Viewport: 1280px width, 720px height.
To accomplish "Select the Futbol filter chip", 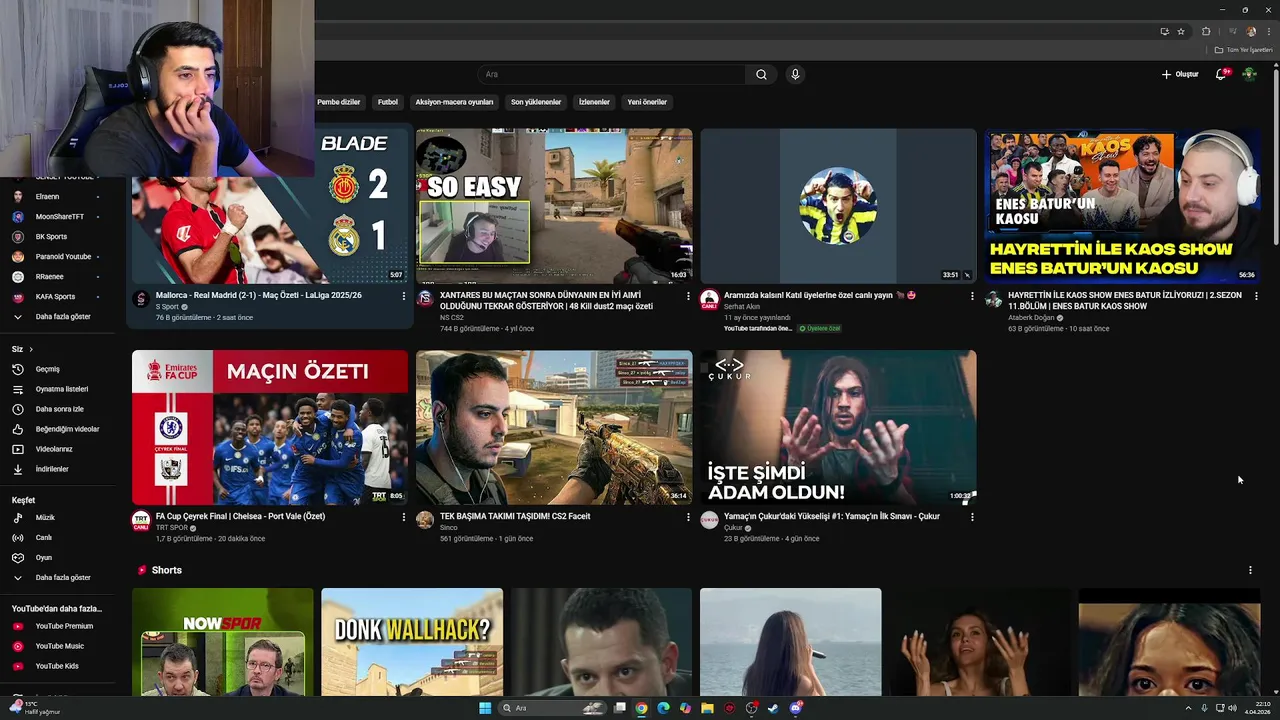I will pyautogui.click(x=388, y=102).
